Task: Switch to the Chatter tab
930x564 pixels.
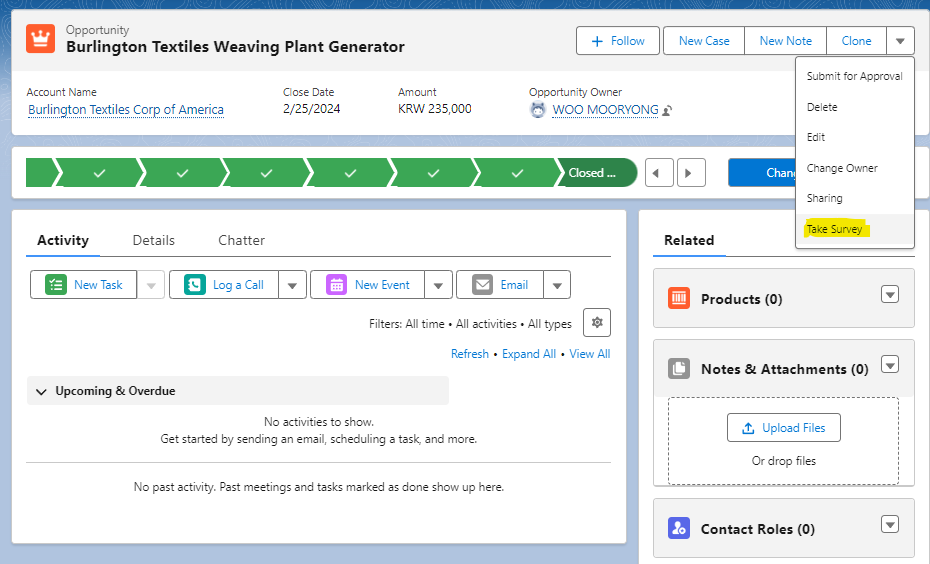Action: [241, 240]
